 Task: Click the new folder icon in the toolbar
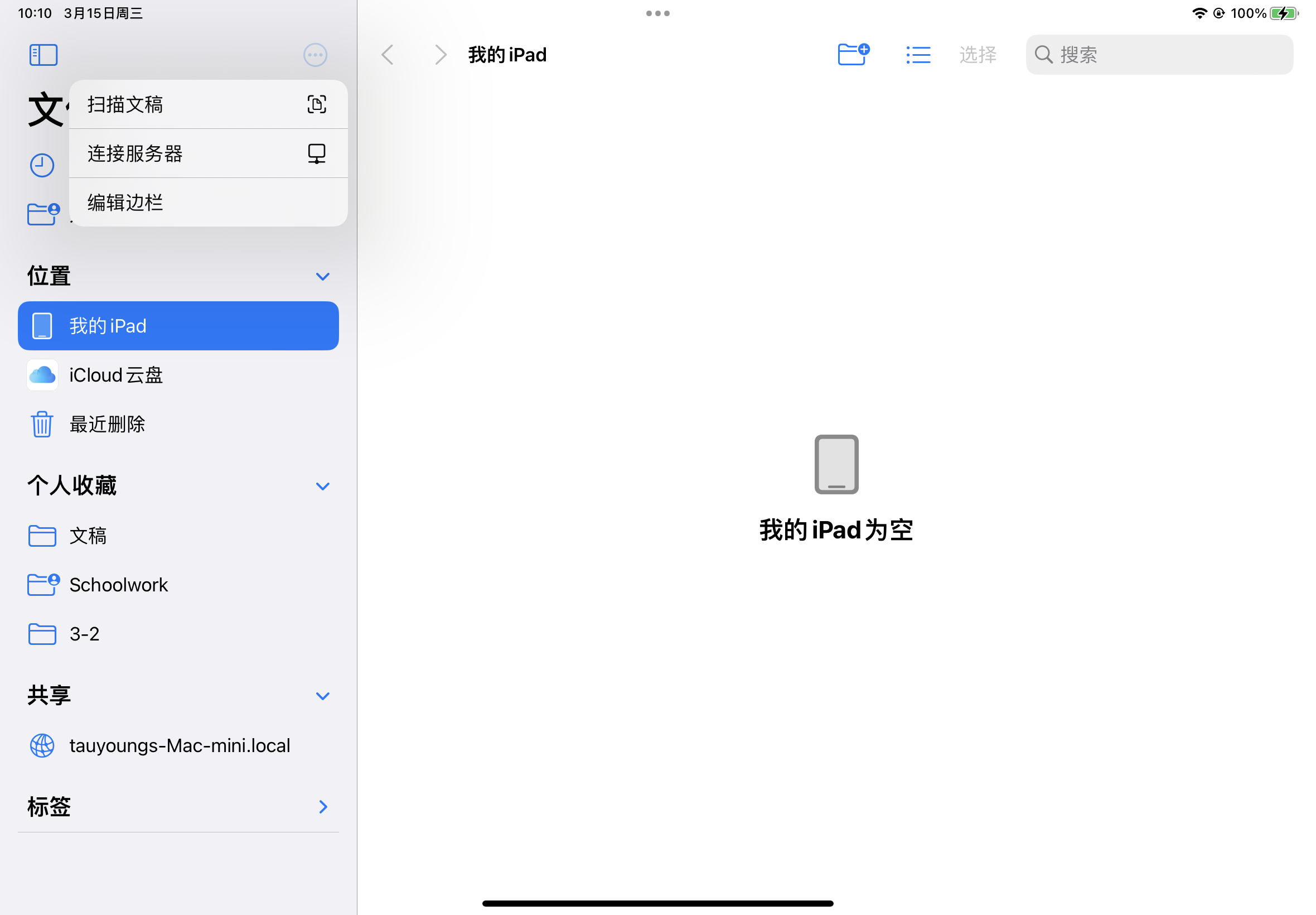[853, 54]
